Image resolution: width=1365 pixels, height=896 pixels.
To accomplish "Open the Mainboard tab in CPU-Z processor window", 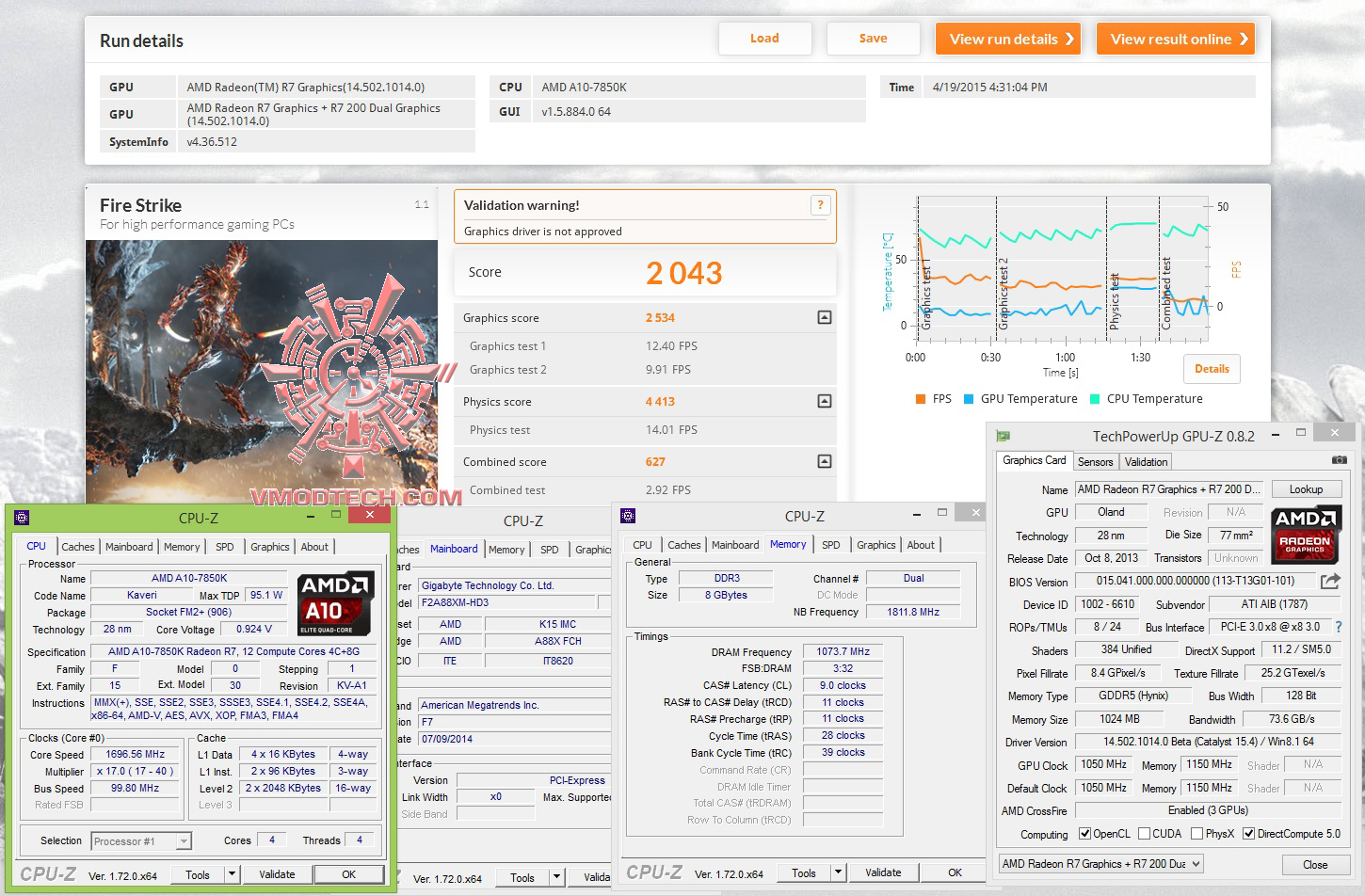I will click(x=129, y=547).
